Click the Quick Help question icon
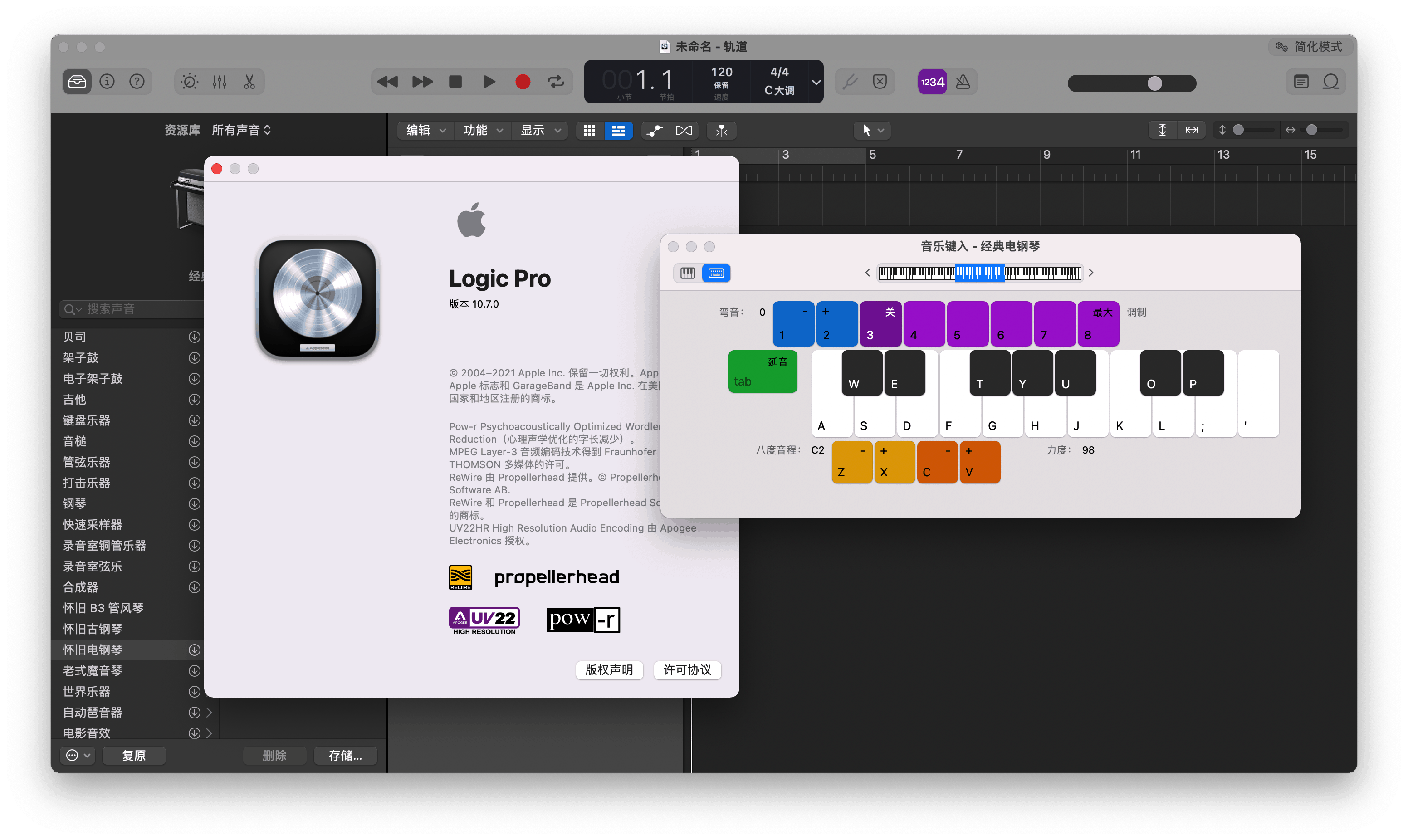The height and width of the screenshot is (840, 1408). pos(137,82)
